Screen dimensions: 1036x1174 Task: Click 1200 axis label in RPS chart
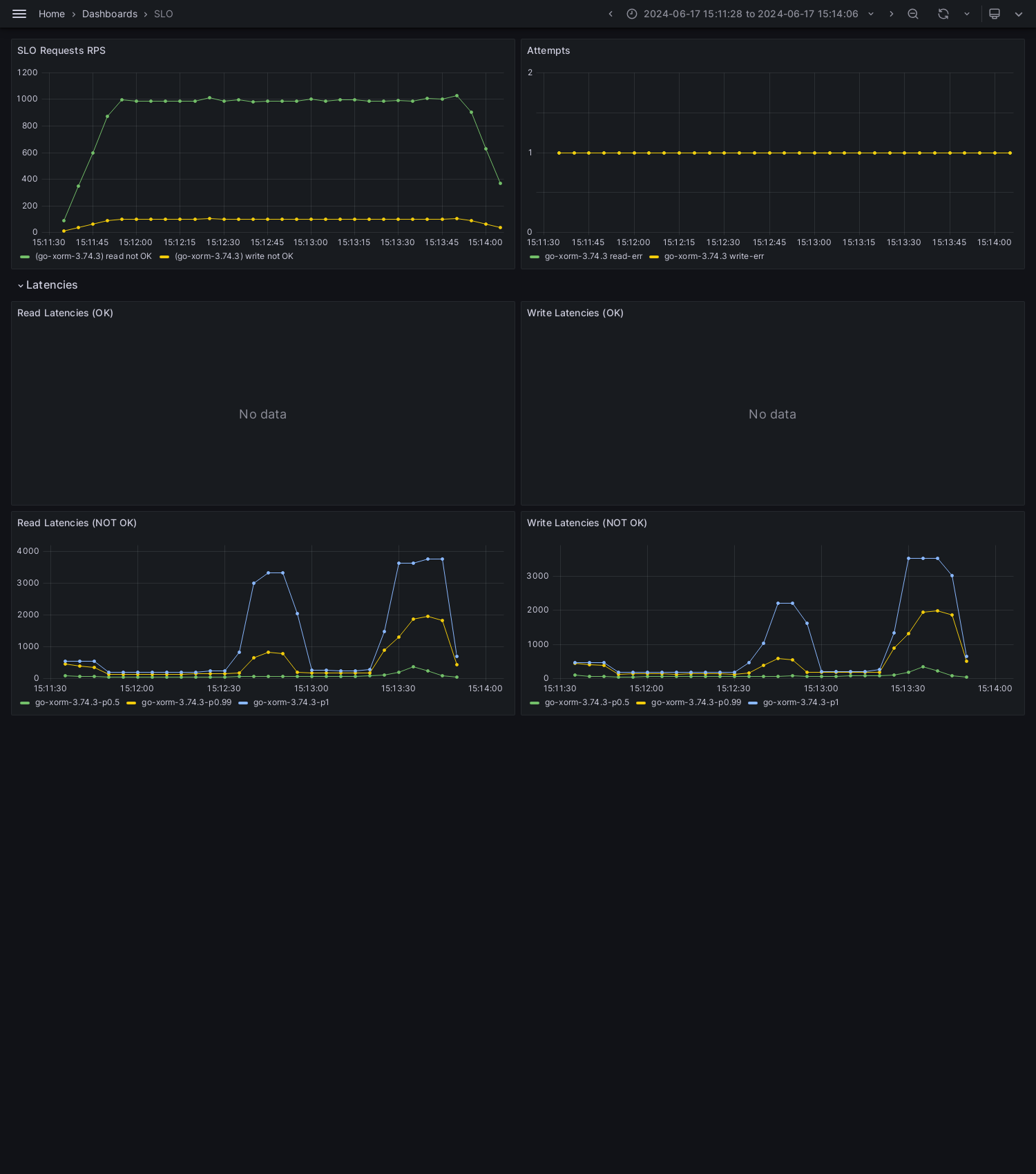[28, 73]
